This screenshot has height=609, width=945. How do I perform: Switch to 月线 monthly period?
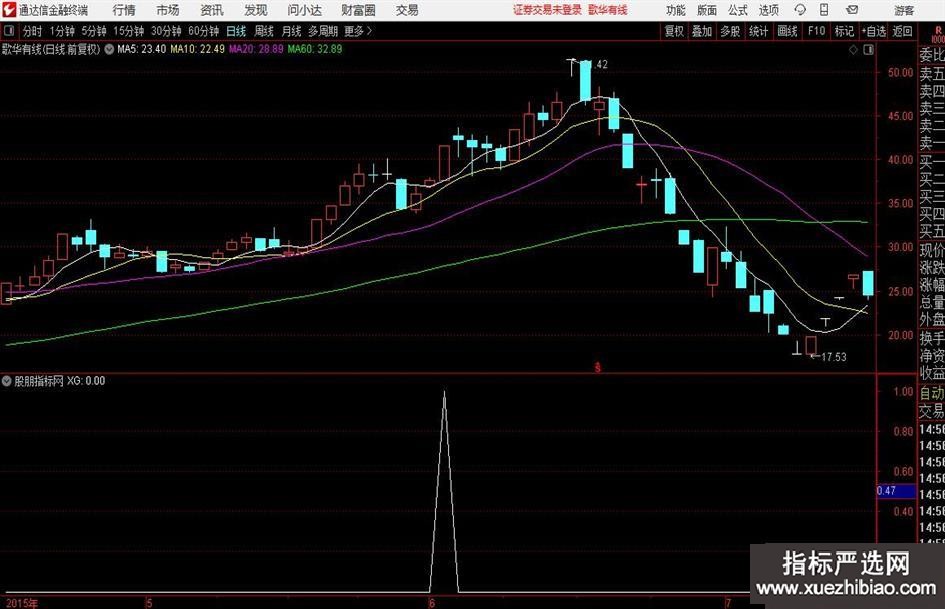pos(292,31)
